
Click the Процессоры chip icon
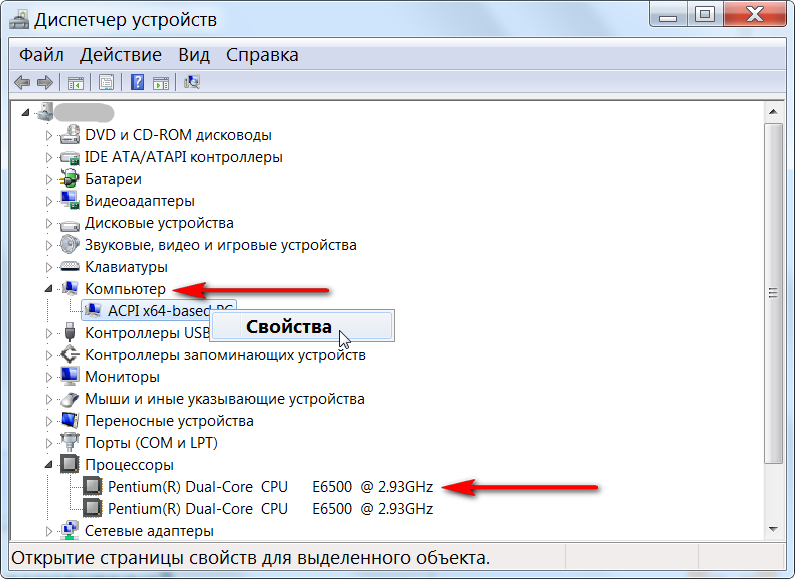coord(69,464)
